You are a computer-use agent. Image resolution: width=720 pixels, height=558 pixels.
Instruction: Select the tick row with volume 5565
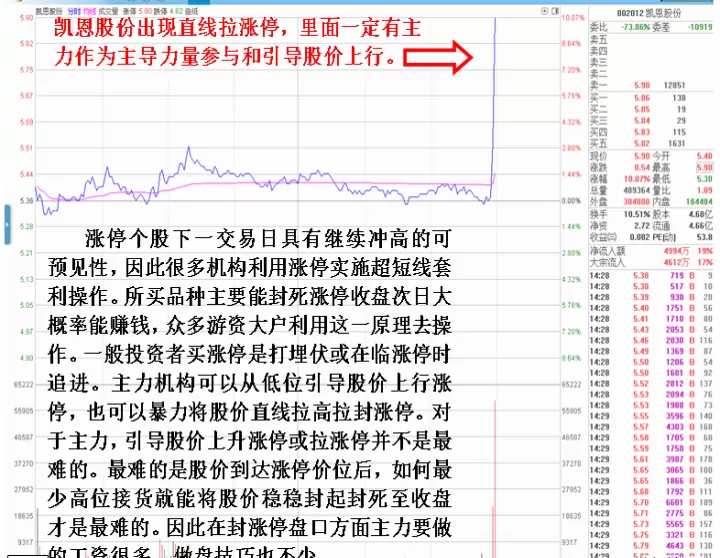tap(651, 524)
